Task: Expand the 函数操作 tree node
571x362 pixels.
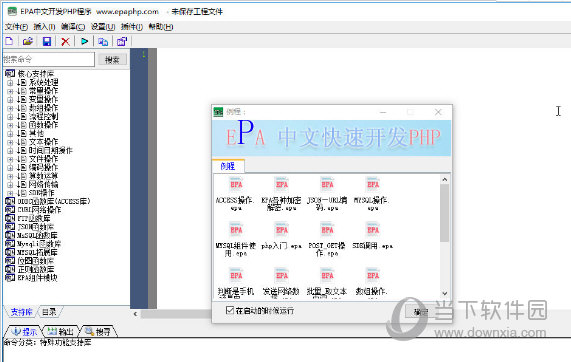Action: (10, 125)
